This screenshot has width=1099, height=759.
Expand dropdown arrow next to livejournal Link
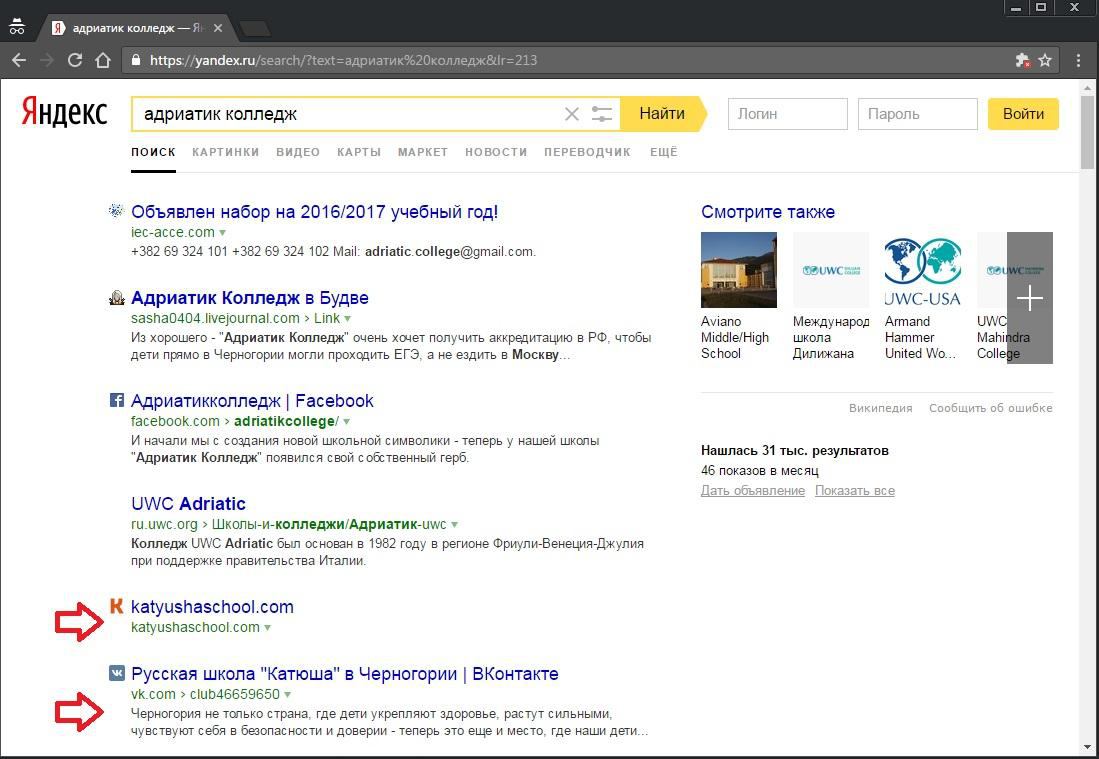click(348, 319)
